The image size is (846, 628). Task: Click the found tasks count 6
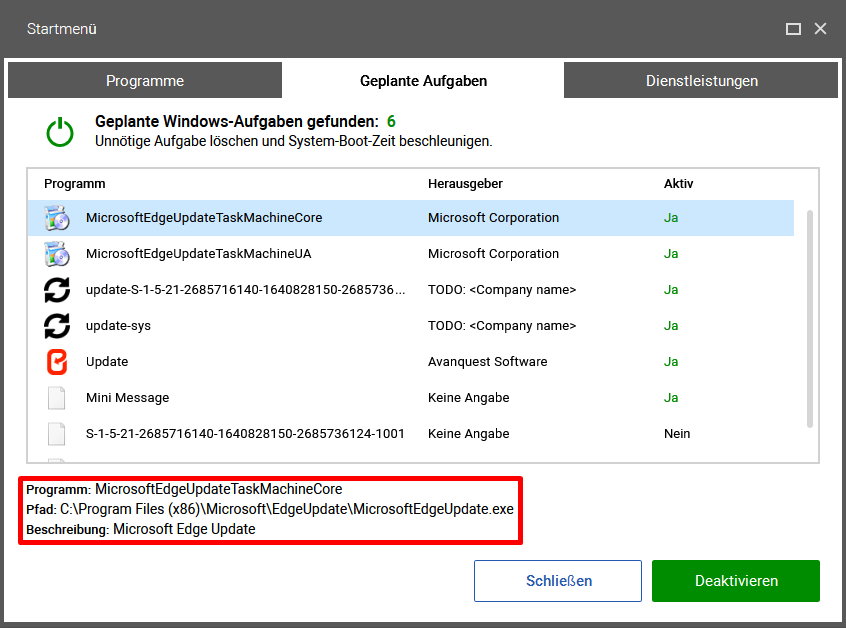391,121
